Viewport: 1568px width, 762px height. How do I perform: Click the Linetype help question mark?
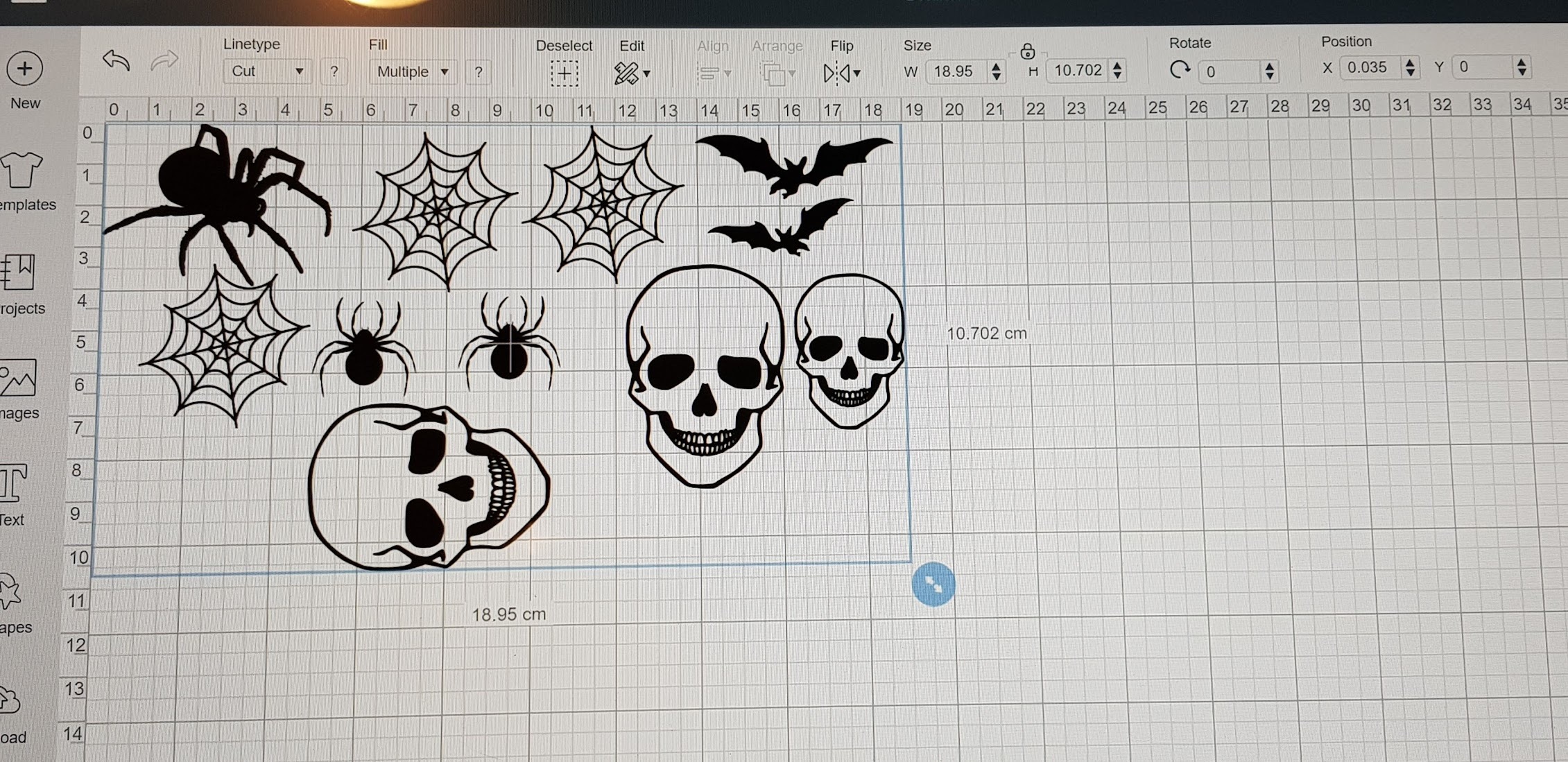[x=334, y=71]
